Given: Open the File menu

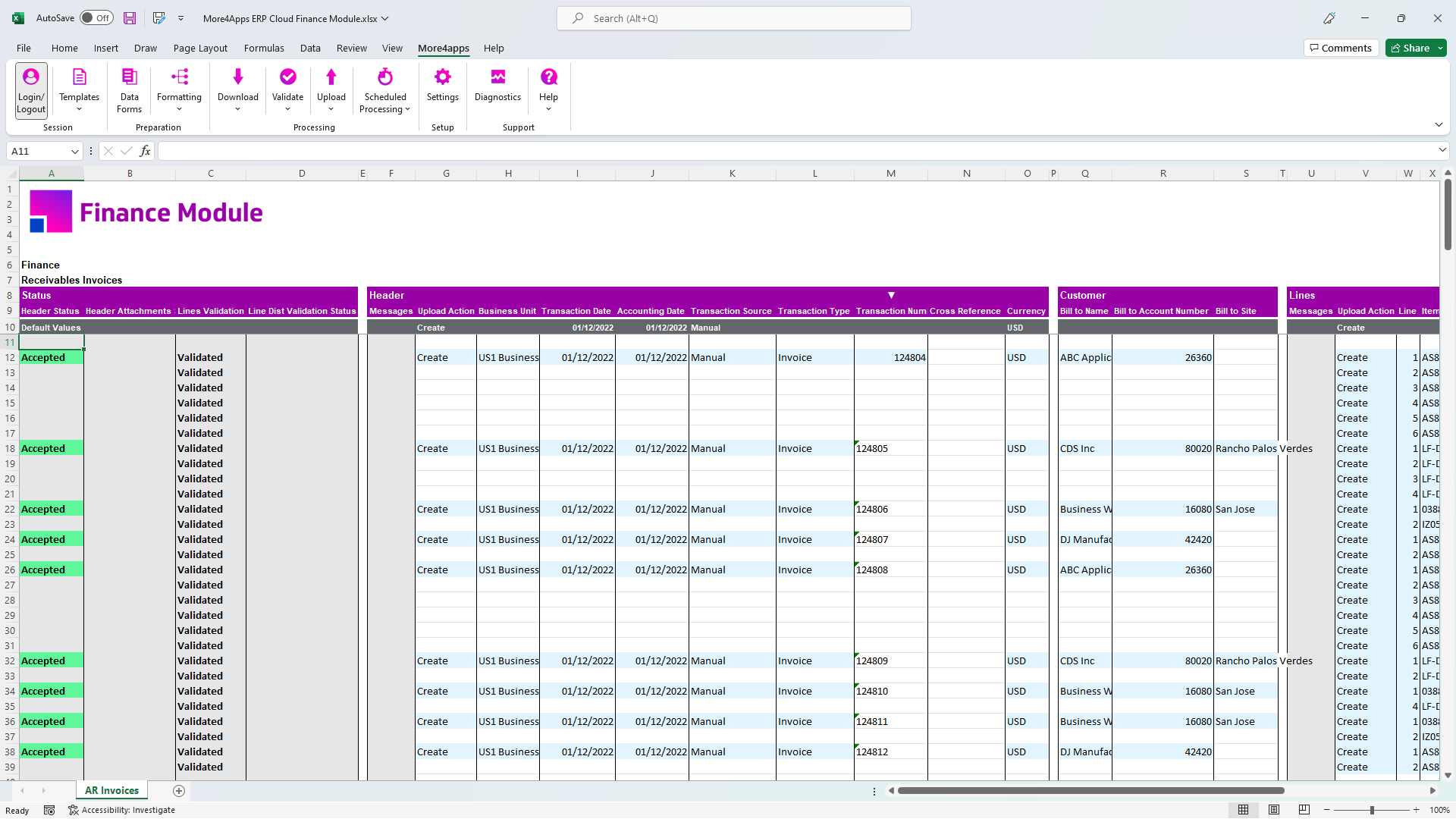Looking at the screenshot, I should 24,48.
